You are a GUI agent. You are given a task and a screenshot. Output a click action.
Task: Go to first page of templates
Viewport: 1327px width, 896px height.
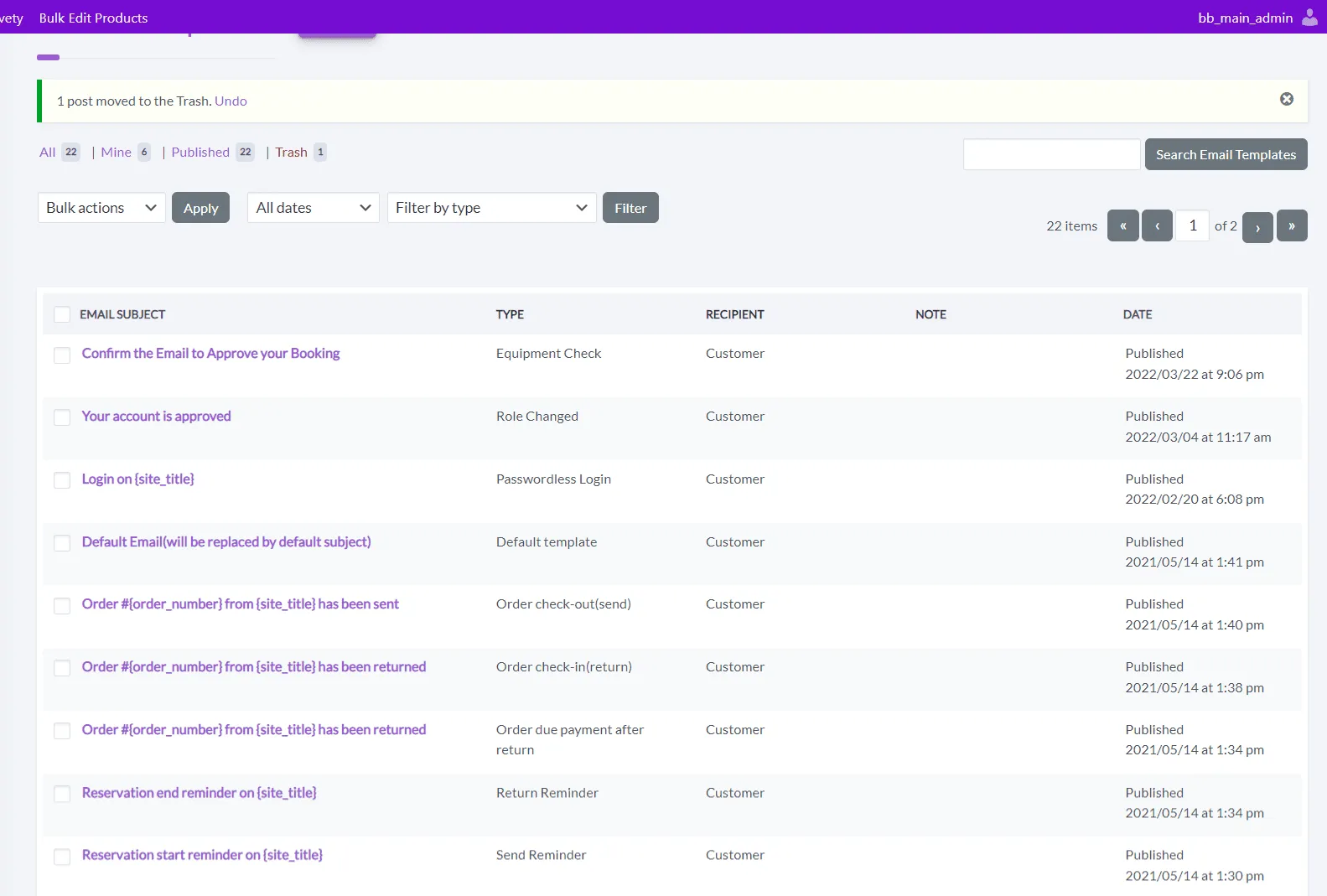1122,225
